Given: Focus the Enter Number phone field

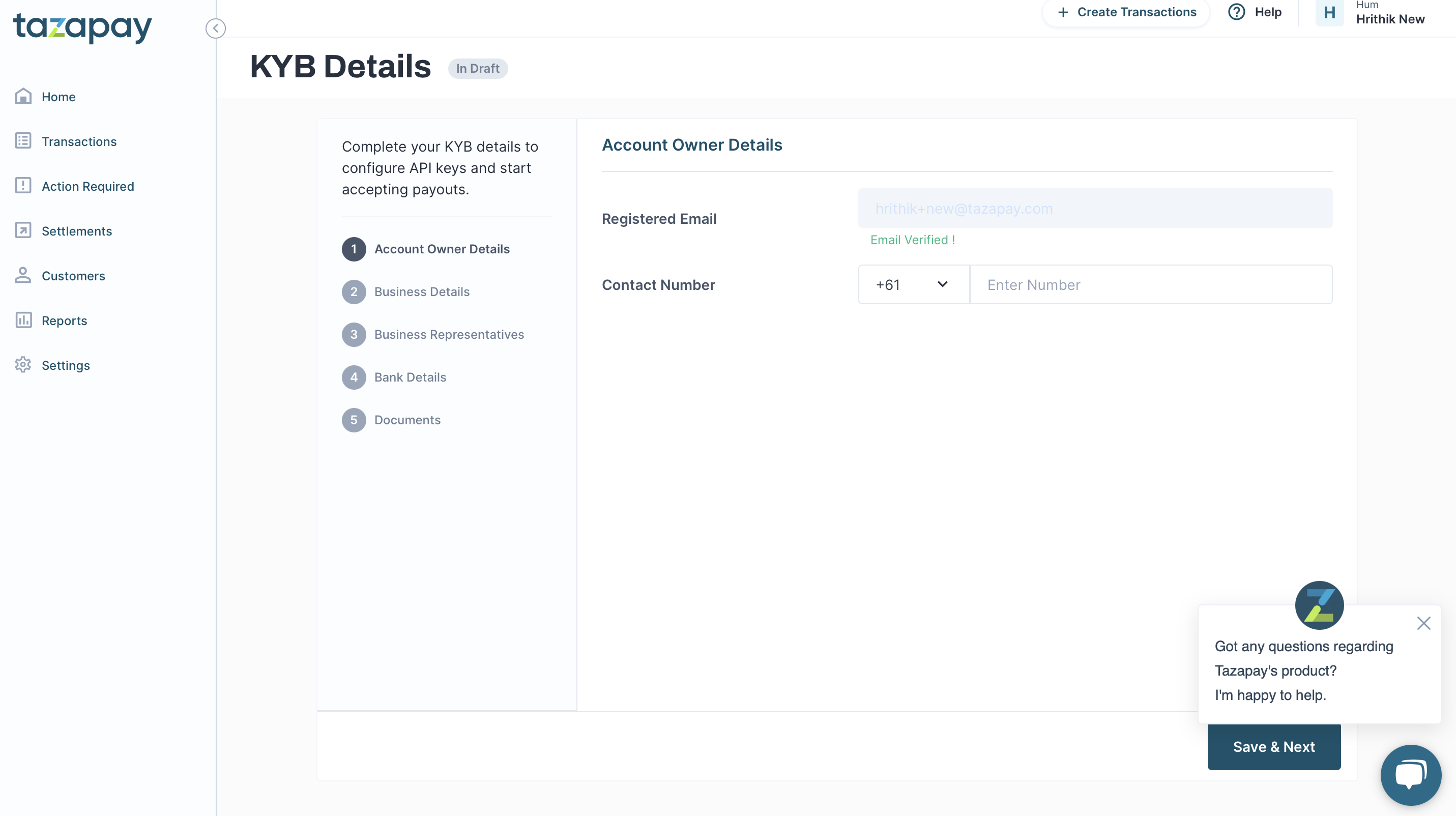Looking at the screenshot, I should click(x=1151, y=285).
